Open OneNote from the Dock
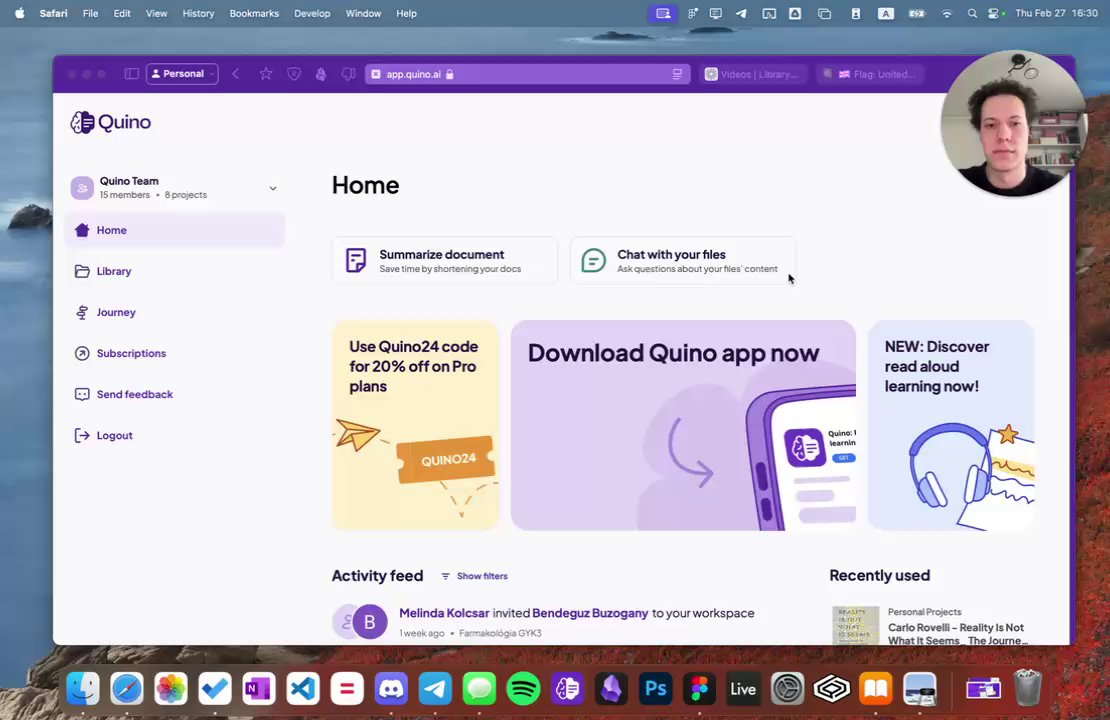 point(259,688)
